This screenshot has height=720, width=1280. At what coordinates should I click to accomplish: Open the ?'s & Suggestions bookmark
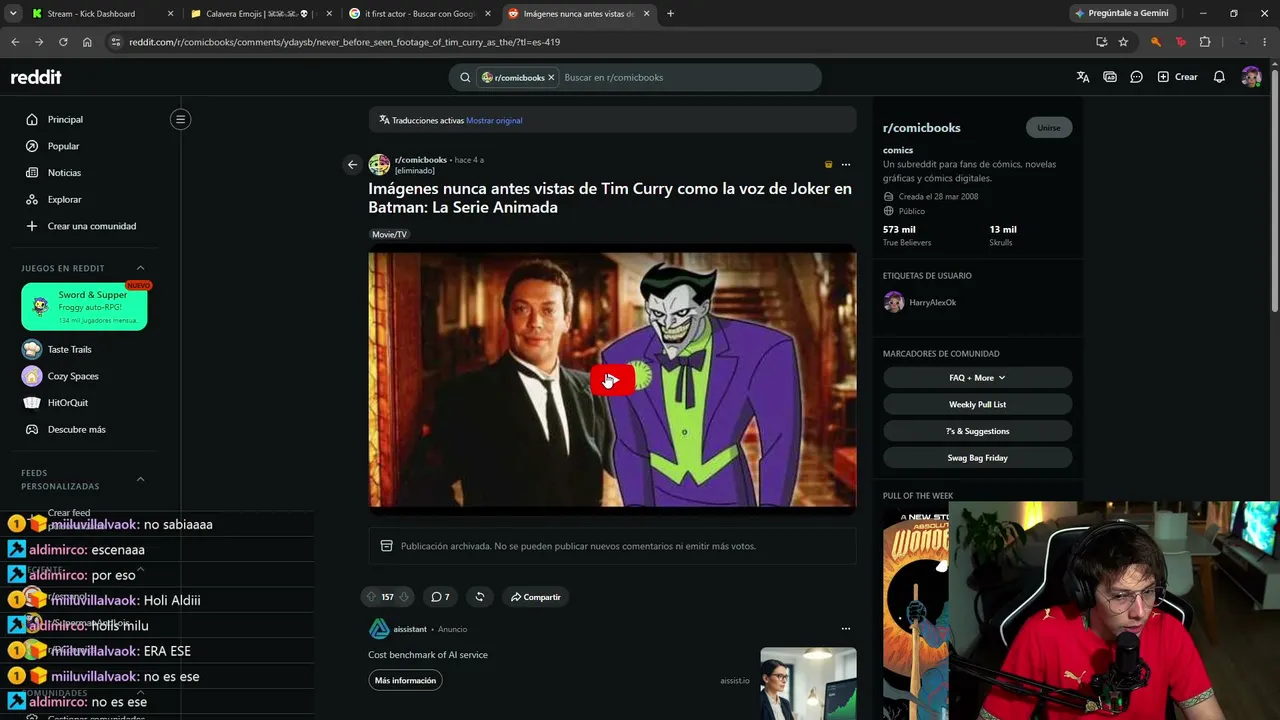pos(977,431)
